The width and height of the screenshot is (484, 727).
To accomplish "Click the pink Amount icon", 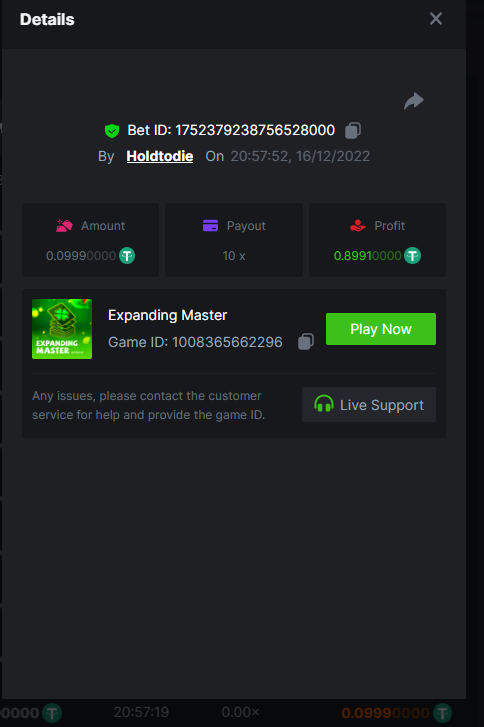I will coord(64,226).
